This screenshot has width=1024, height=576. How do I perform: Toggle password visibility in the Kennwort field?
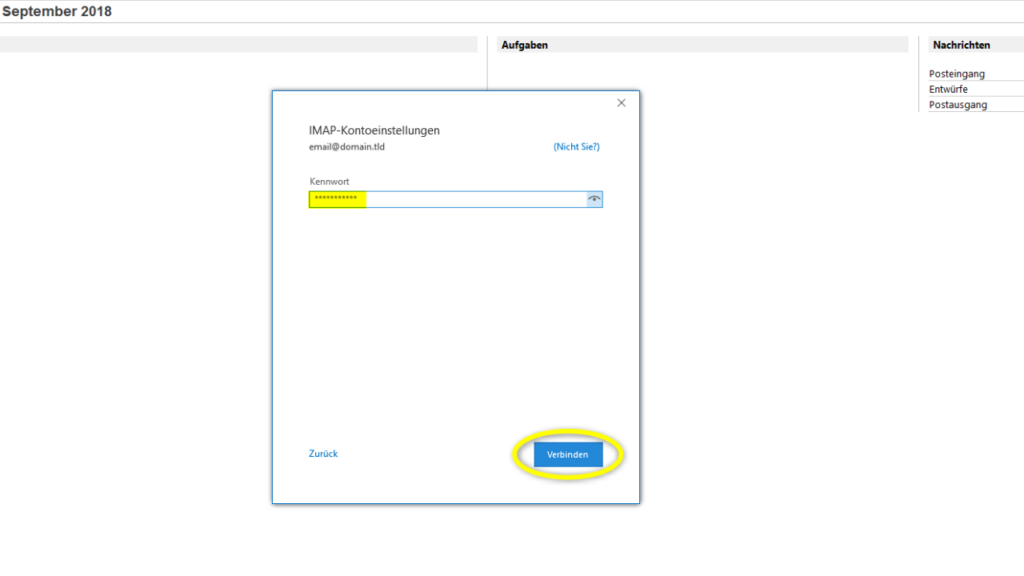click(x=594, y=199)
